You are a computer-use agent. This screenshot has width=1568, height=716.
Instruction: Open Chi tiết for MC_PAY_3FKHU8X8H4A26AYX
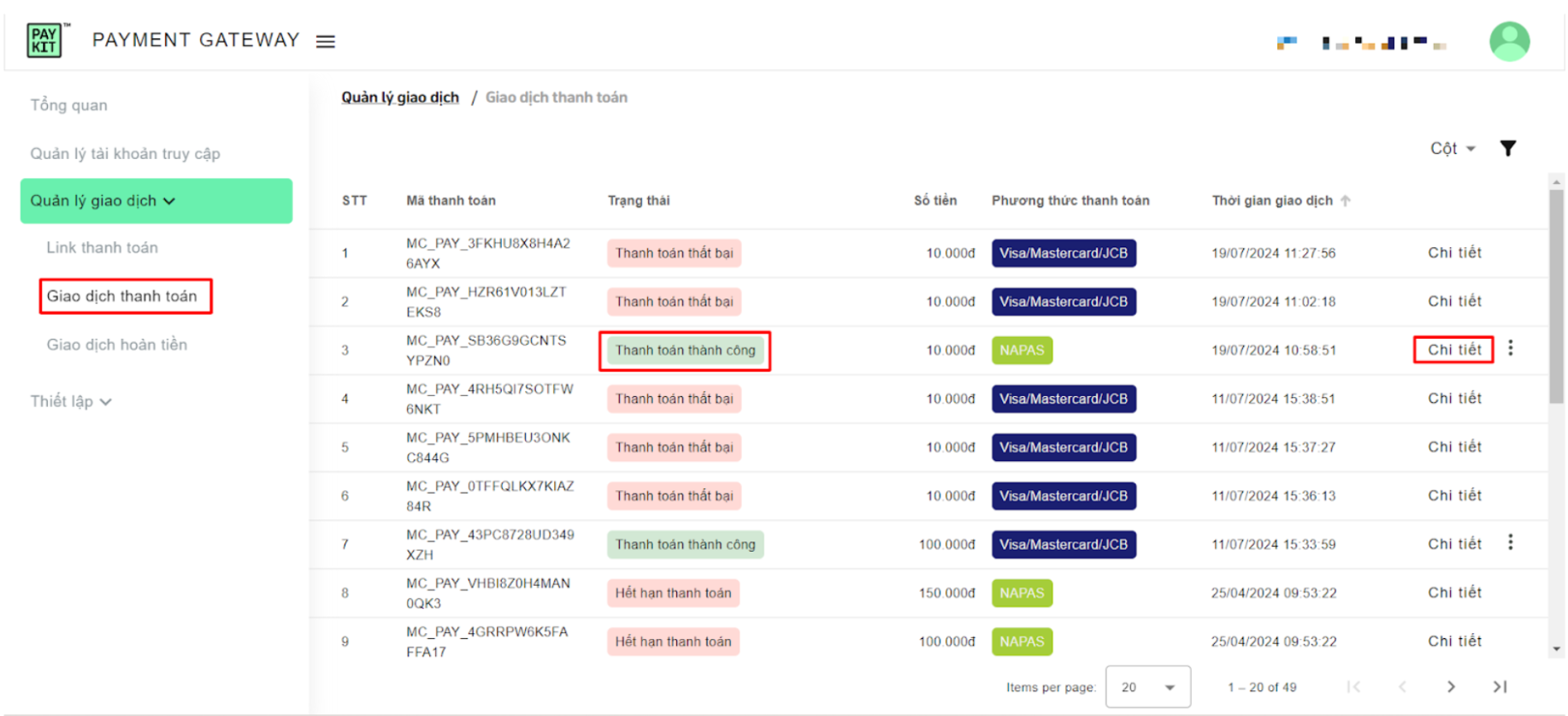(x=1454, y=252)
